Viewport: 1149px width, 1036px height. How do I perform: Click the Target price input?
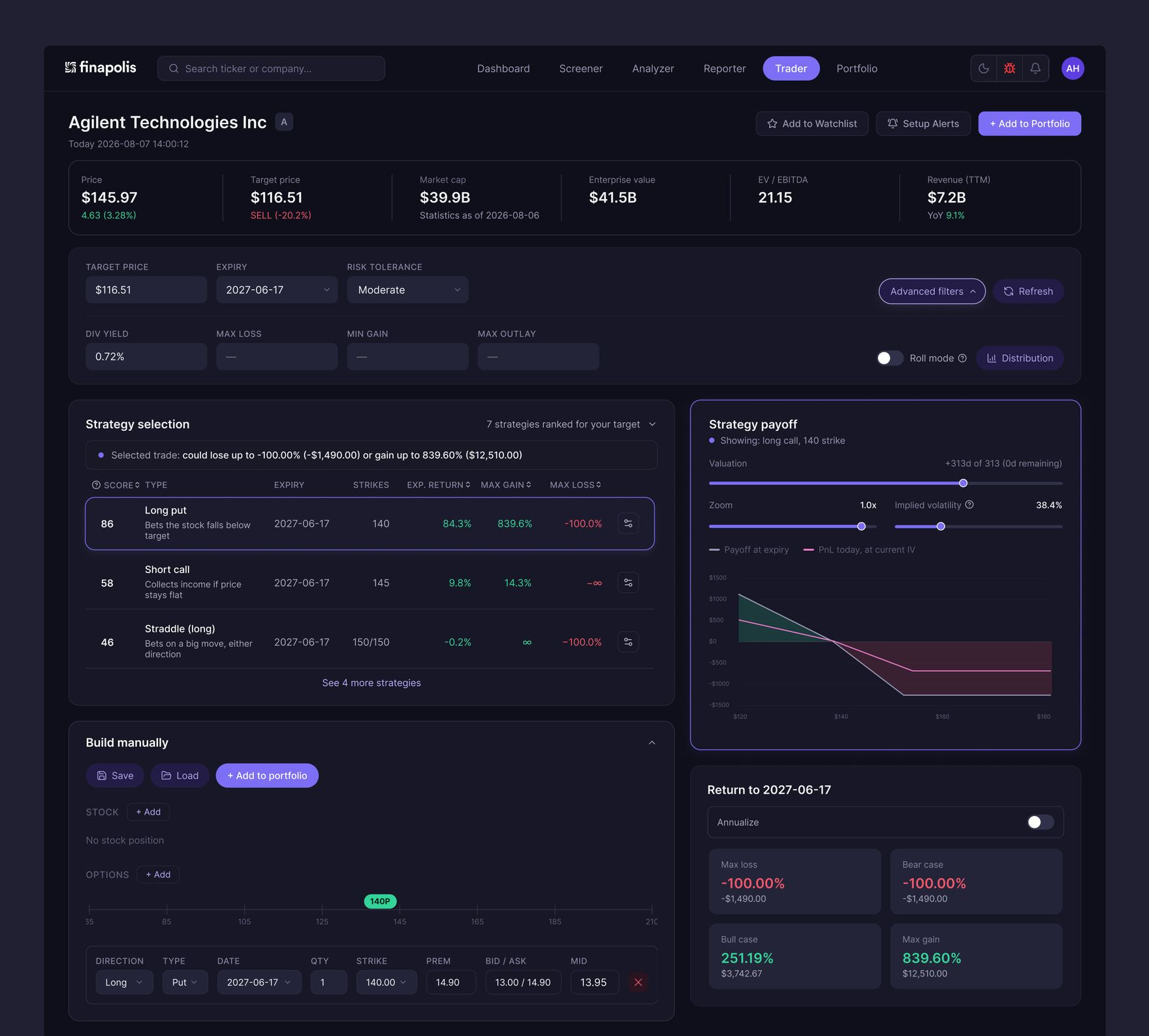[x=146, y=290]
